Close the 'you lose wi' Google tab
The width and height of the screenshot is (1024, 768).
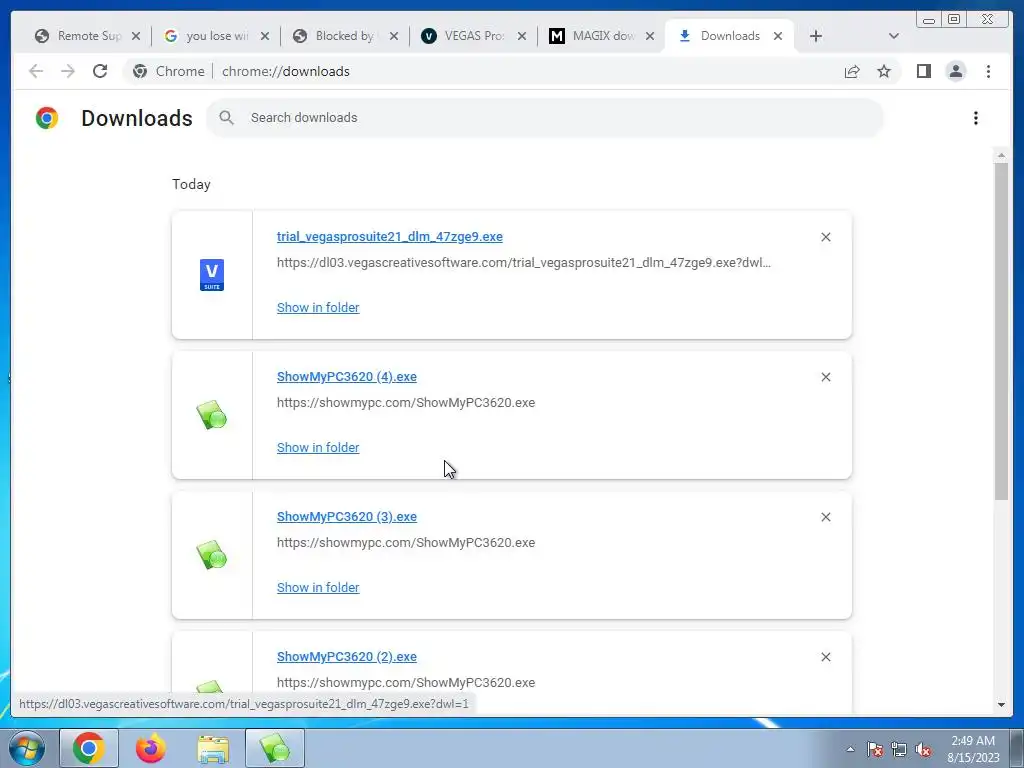pos(264,36)
